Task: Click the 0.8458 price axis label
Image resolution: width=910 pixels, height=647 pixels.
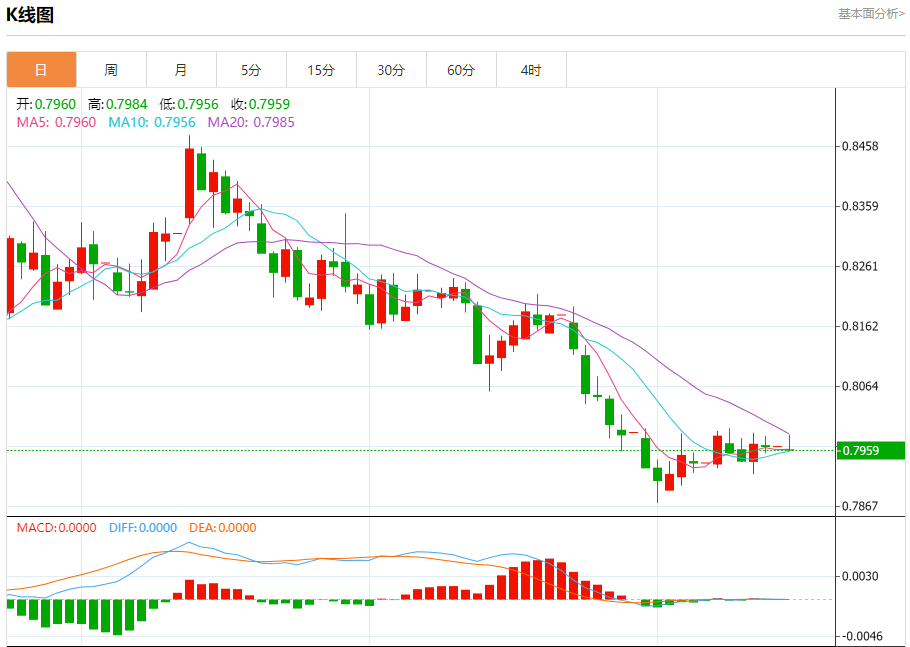Action: (x=860, y=146)
